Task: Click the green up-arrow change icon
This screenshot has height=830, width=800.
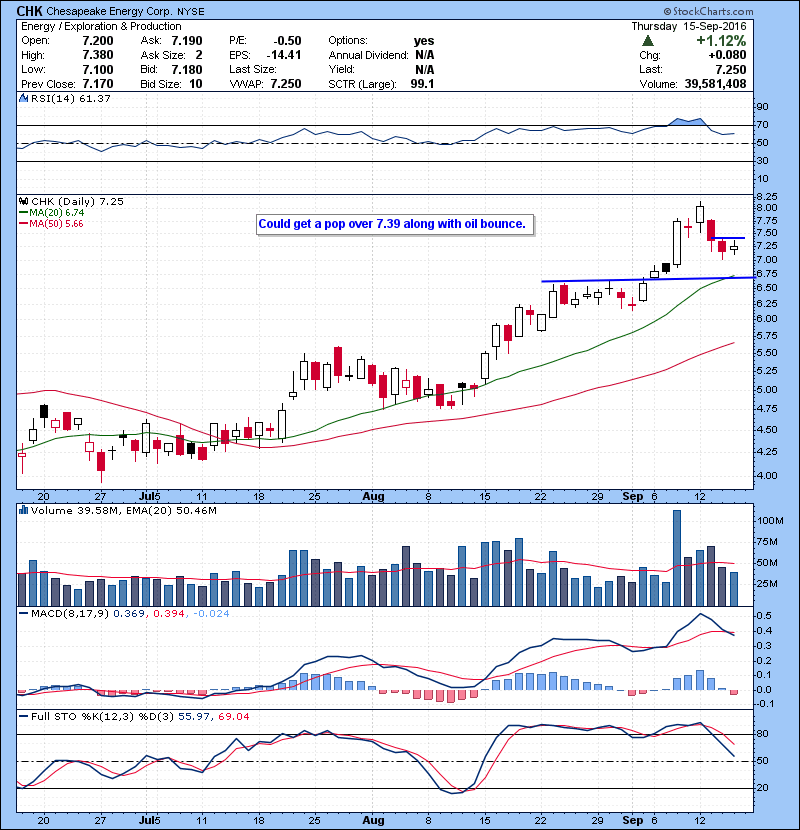Action: click(648, 41)
